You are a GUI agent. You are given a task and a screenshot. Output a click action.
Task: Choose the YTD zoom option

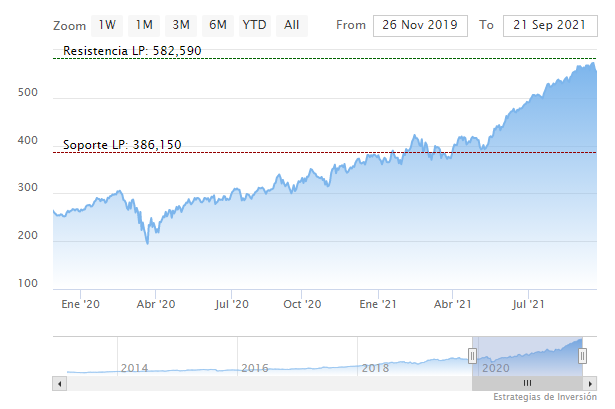click(255, 25)
